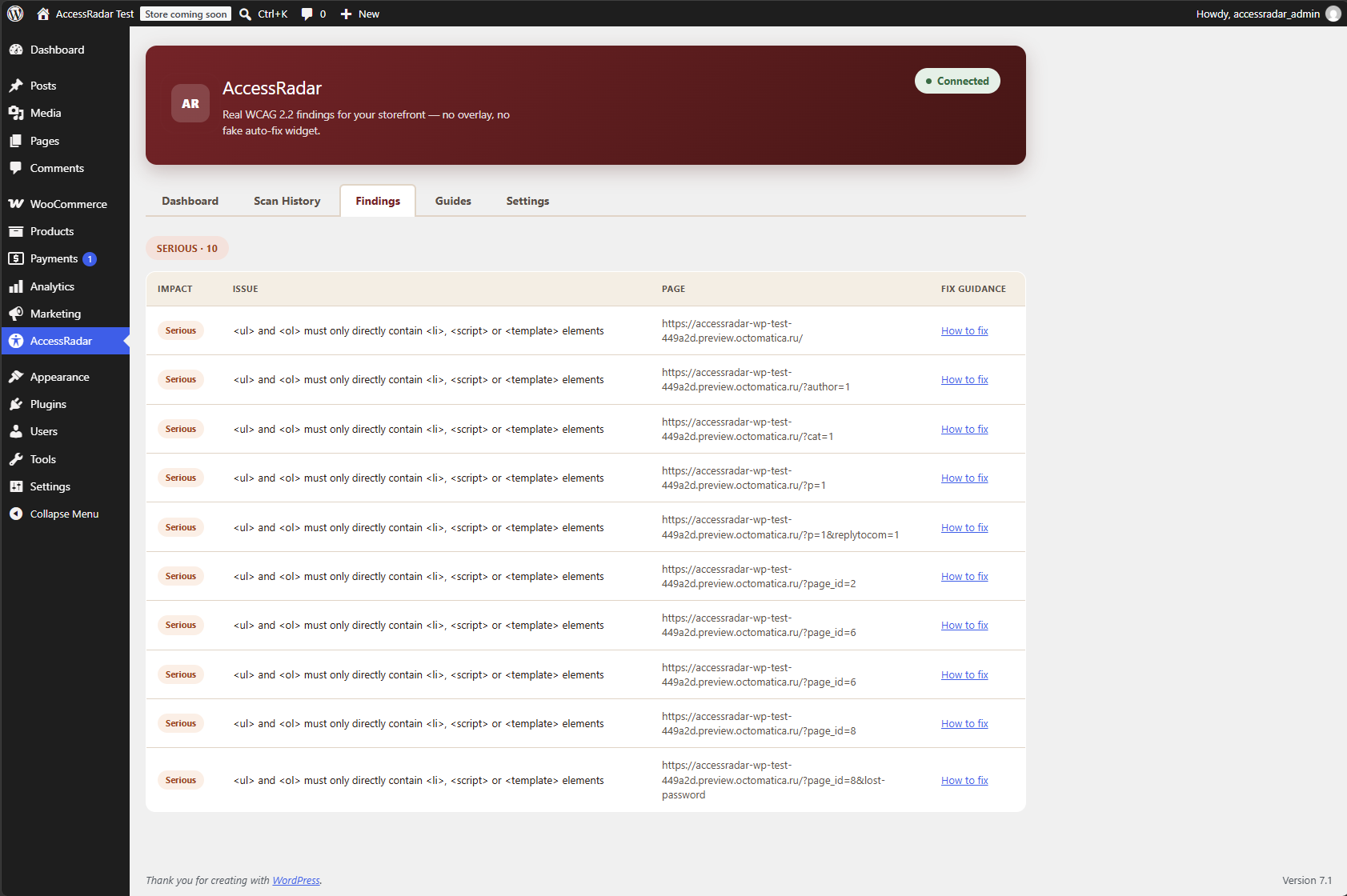Click the issue text in ?cat=1 row

[x=419, y=429]
